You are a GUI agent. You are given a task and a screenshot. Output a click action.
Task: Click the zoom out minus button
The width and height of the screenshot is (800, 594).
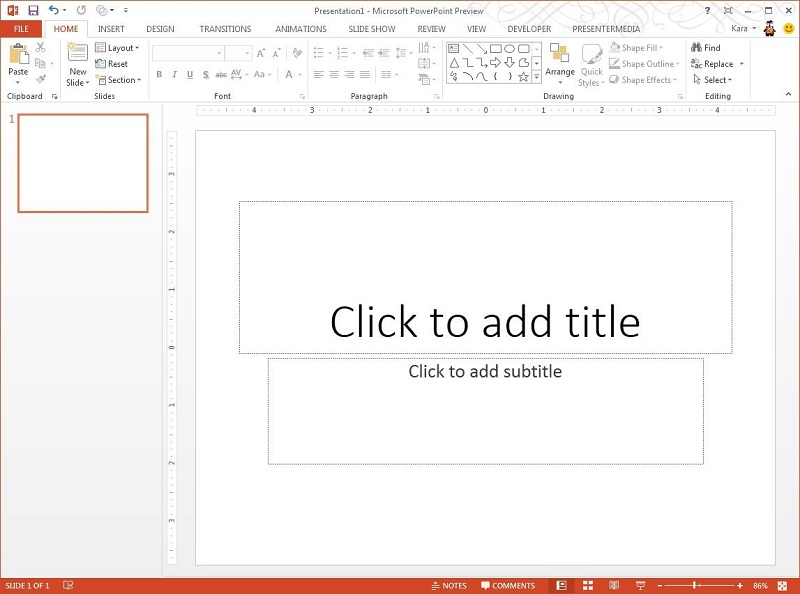pyautogui.click(x=659, y=585)
